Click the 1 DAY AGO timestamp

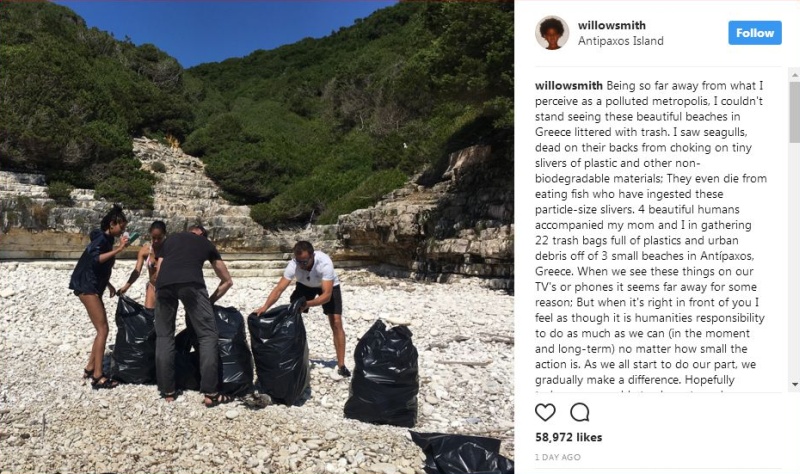click(558, 457)
